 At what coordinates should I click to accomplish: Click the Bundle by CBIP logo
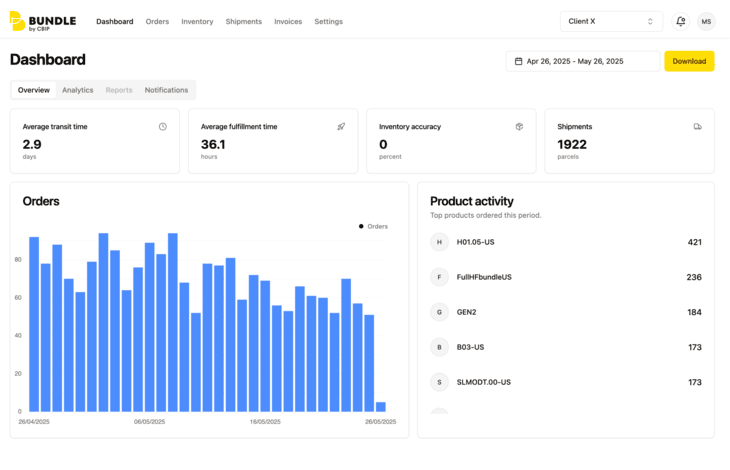(43, 21)
